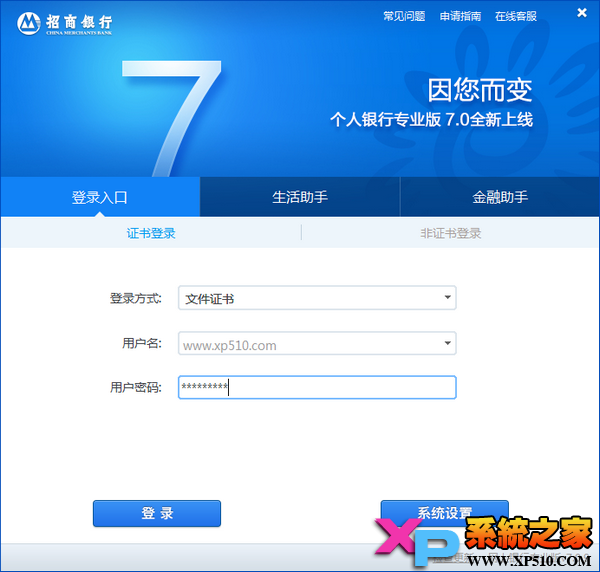This screenshot has width=600, height=572.
Task: Select the 证书登录 sub-tab
Action: tap(151, 233)
